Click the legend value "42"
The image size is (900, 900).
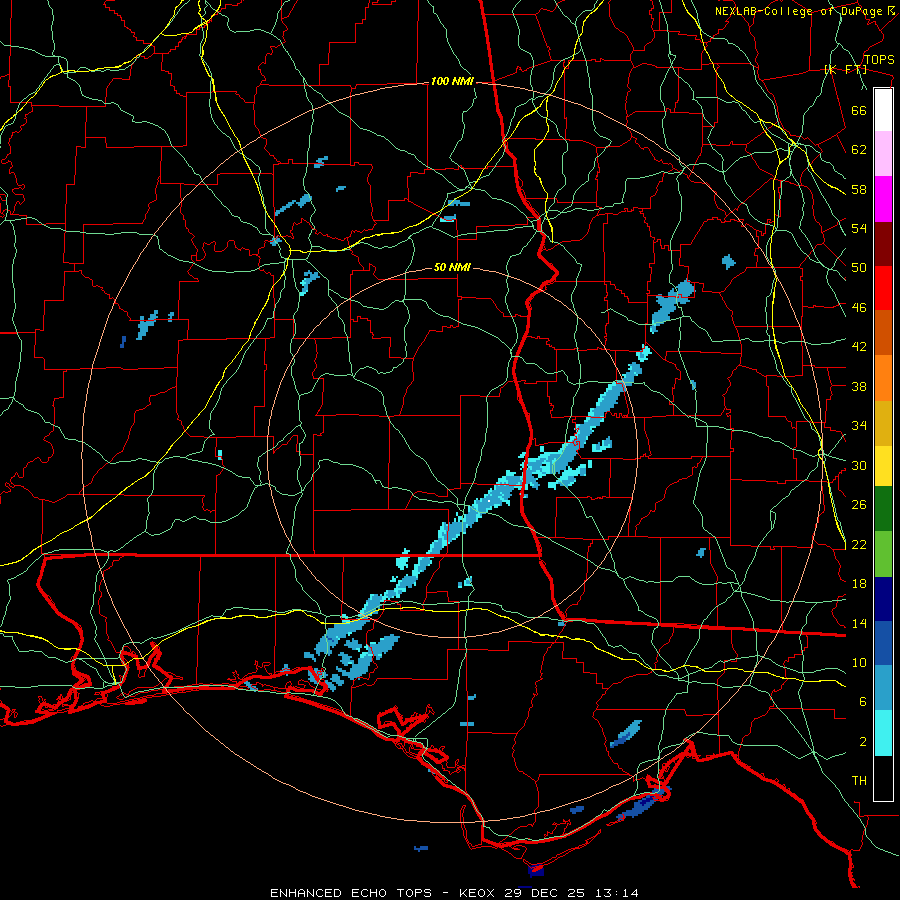pos(859,347)
